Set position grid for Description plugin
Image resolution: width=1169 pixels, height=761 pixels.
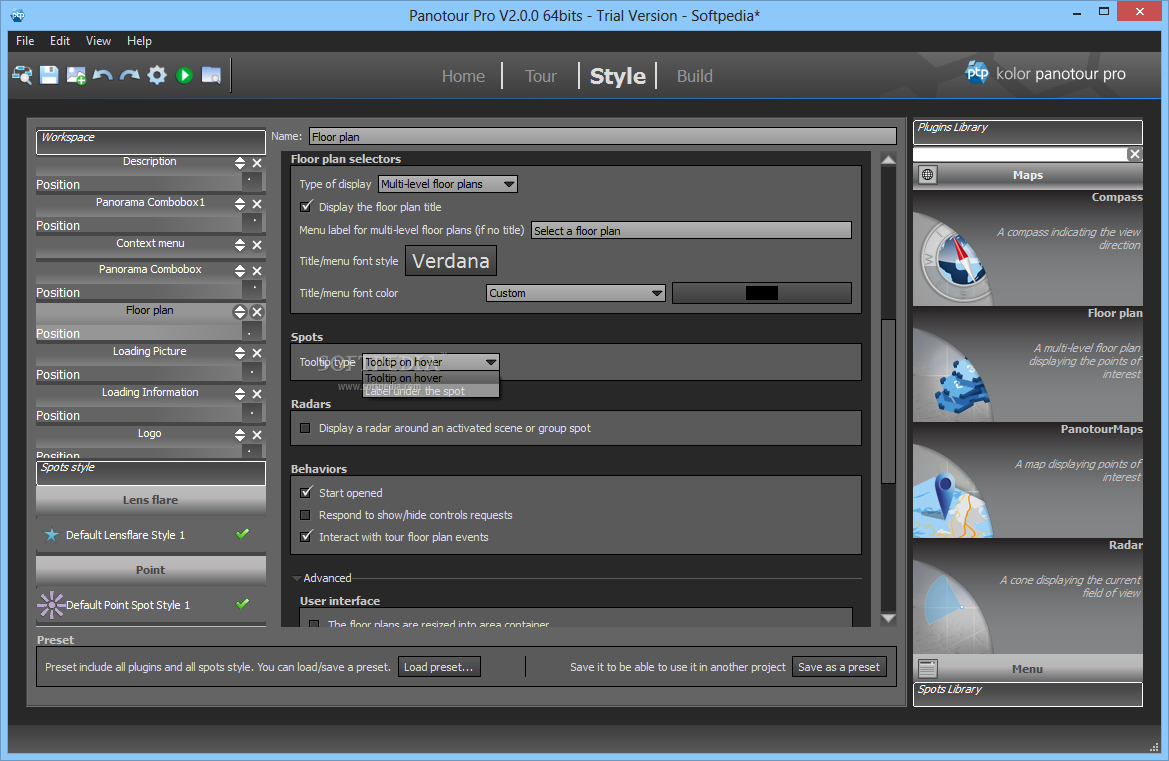coord(252,181)
